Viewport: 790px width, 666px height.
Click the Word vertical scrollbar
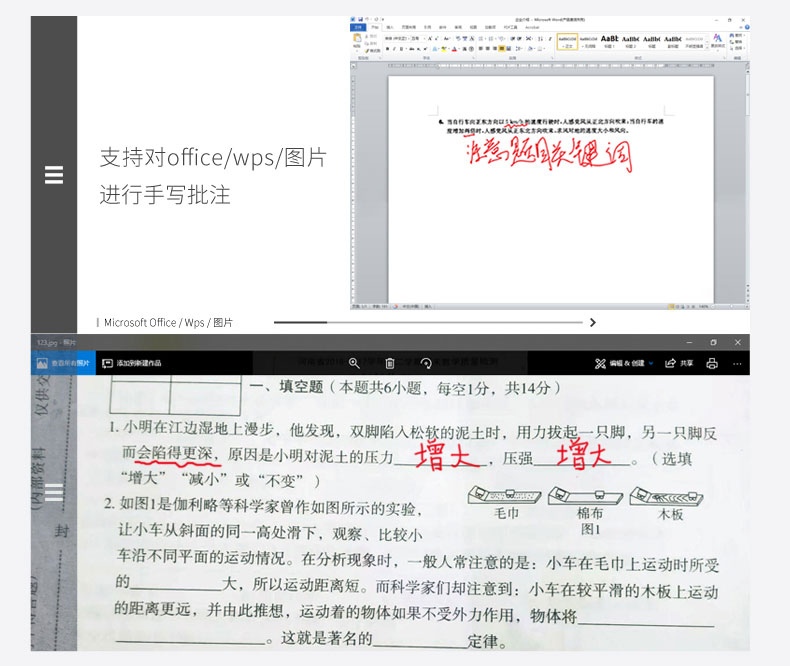click(x=747, y=181)
